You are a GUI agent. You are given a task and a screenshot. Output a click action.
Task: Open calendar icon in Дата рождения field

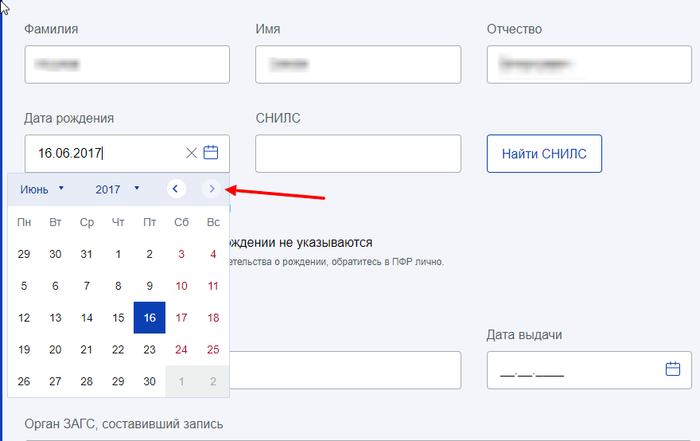(211, 153)
